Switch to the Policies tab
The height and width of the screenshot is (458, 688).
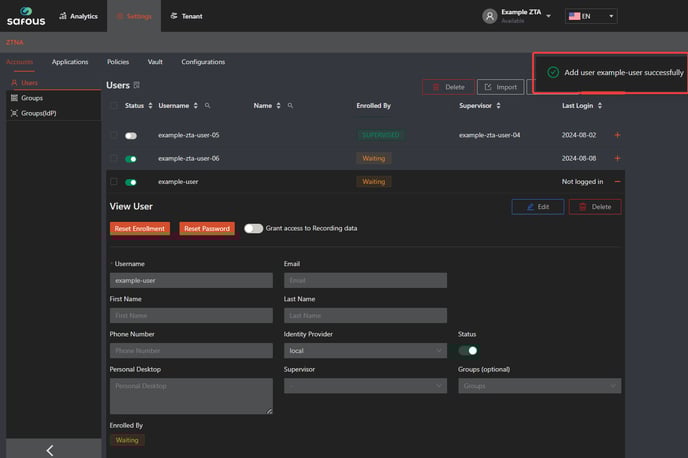click(117, 62)
